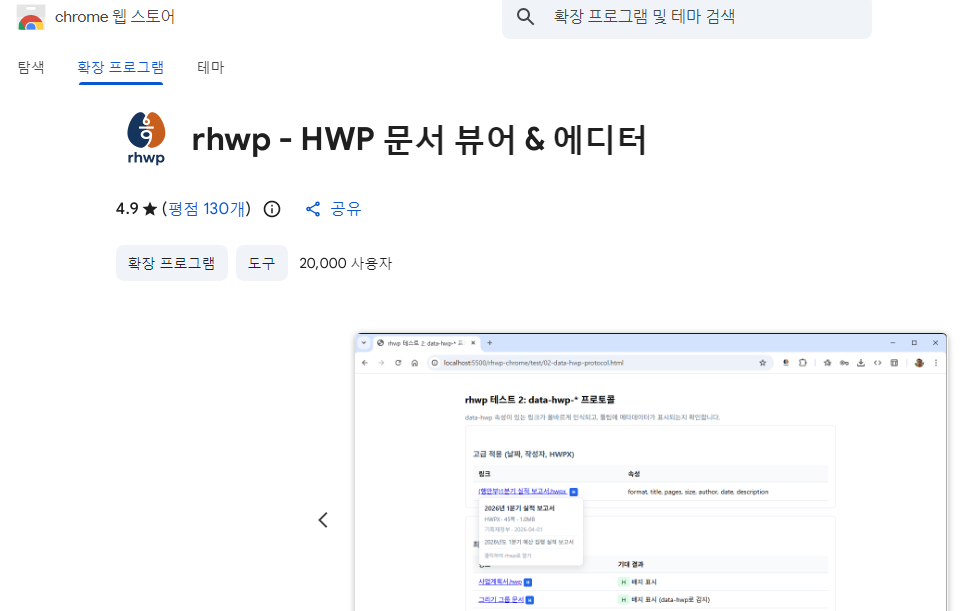This screenshot has height=611, width=964.
Task: Click the search magnifier icon
Action: coord(525,17)
